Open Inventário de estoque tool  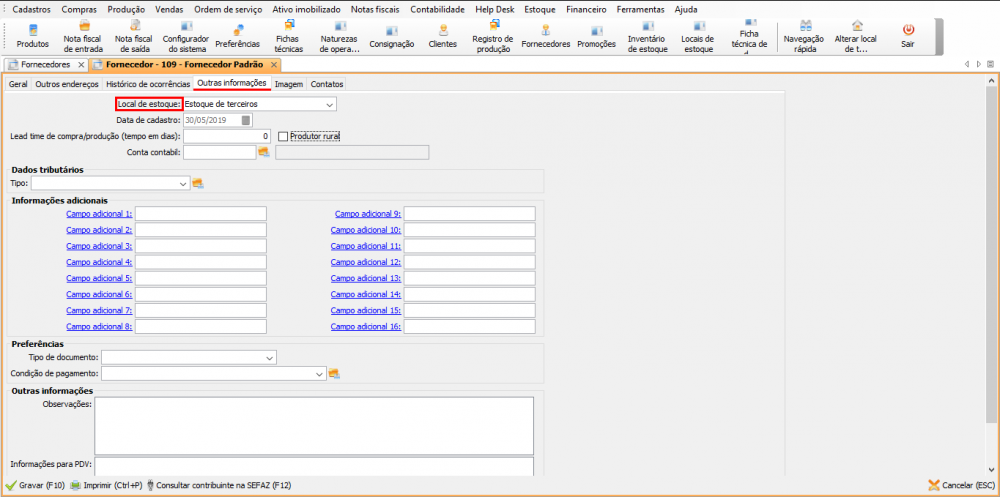pyautogui.click(x=649, y=35)
